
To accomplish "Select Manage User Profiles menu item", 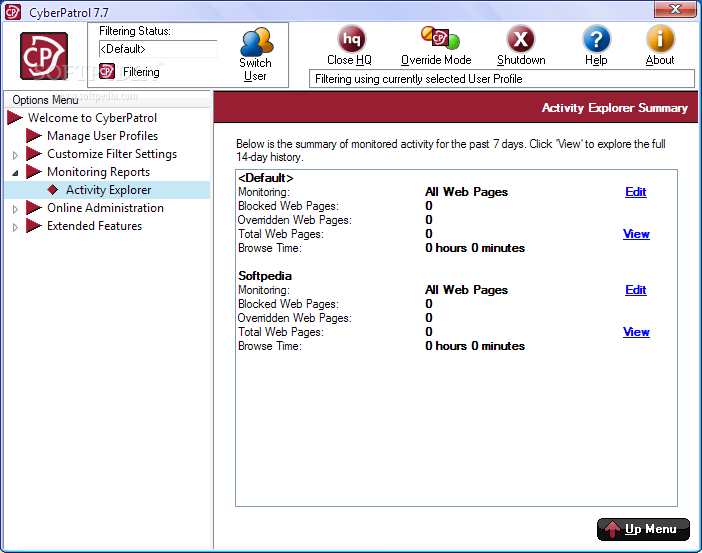I will click(x=103, y=136).
